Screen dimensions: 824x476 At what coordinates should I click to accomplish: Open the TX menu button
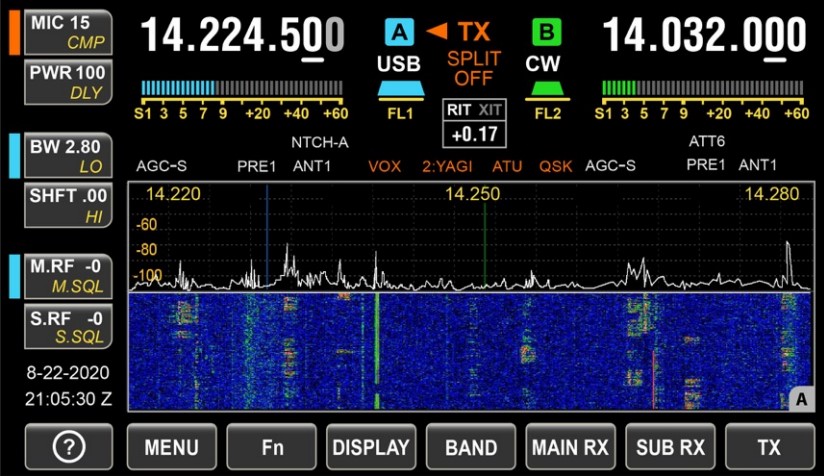point(770,447)
